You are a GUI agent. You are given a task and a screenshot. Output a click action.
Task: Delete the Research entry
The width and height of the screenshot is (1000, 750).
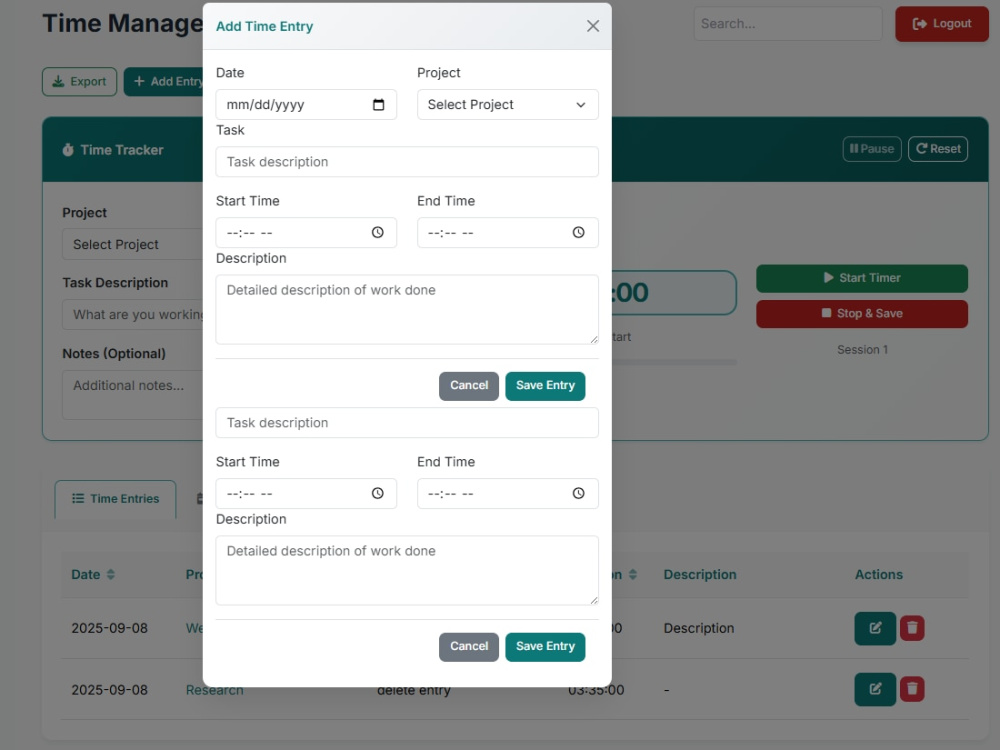click(x=912, y=689)
